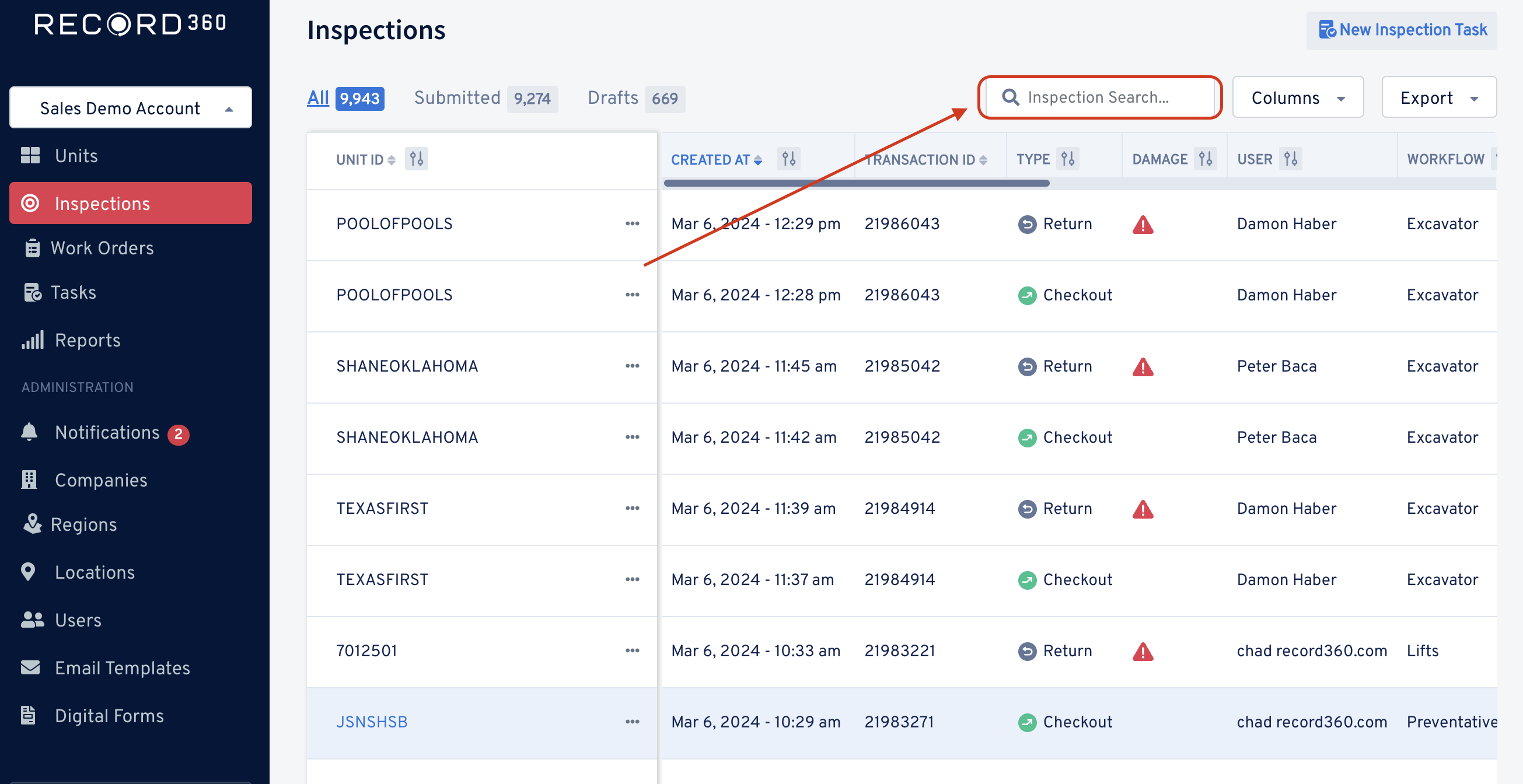Screen dimensions: 1523x784
Task: Click the Digital Forms document icon
Action: pos(29,715)
